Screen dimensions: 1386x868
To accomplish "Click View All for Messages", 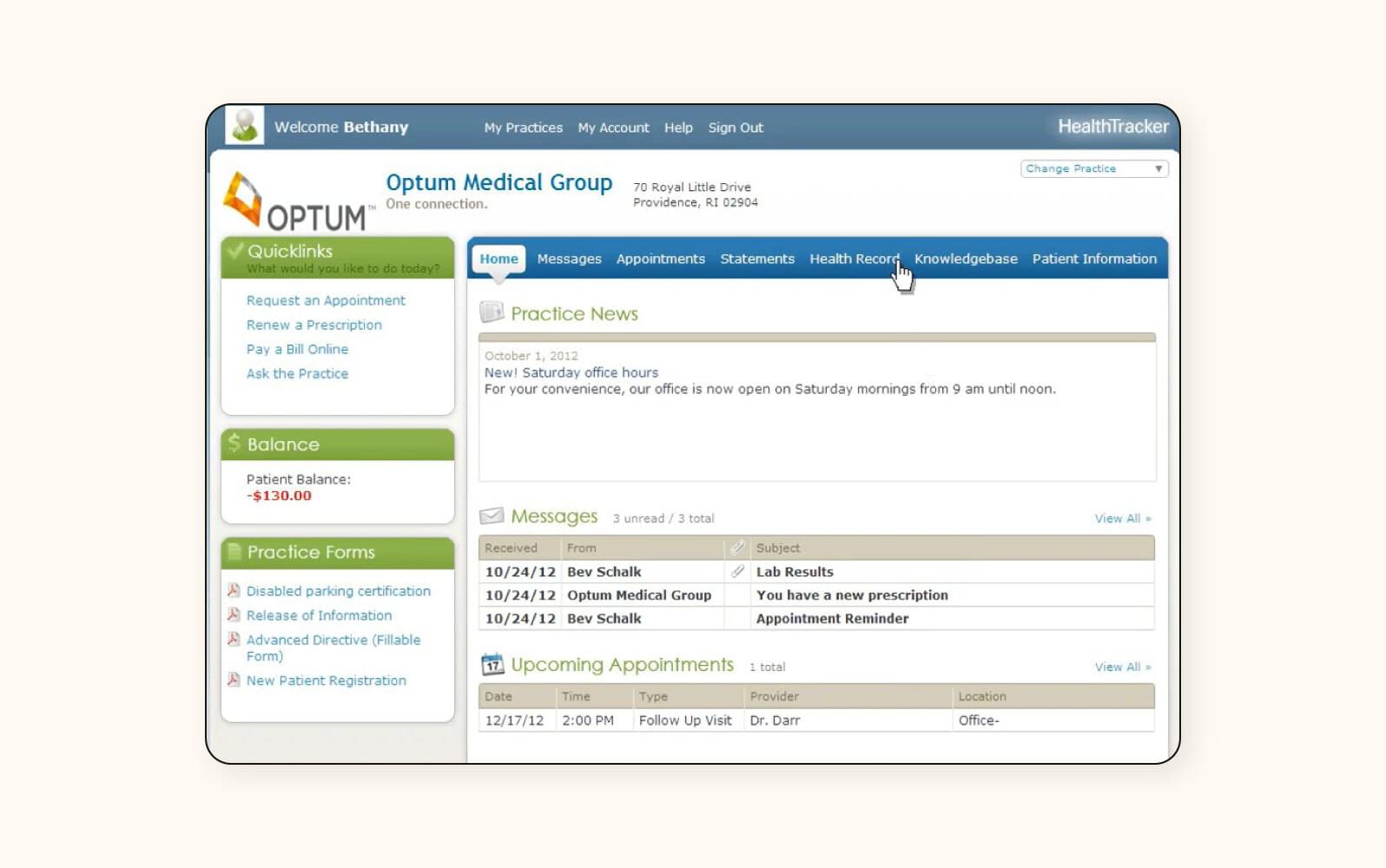I will click(x=1123, y=518).
